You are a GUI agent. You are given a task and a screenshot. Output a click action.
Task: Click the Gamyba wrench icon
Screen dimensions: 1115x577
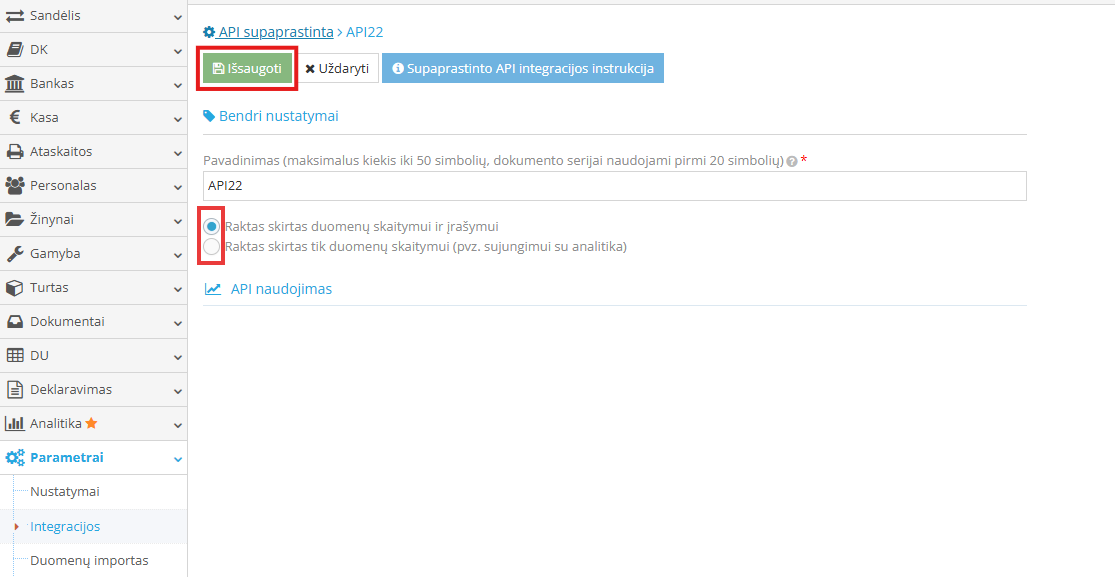14,254
